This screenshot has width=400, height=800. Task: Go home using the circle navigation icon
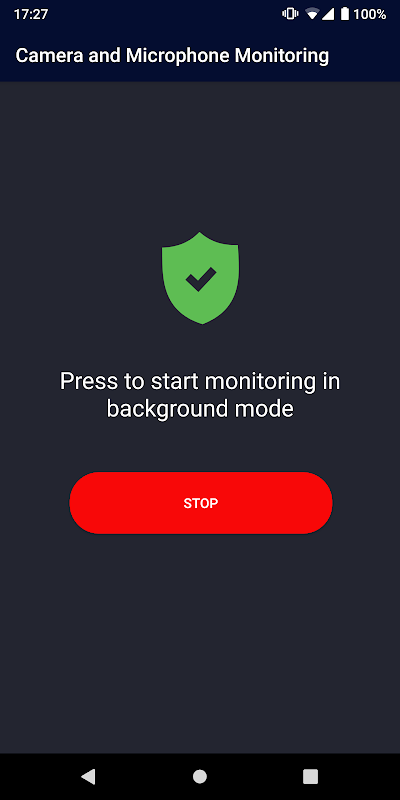click(x=200, y=777)
